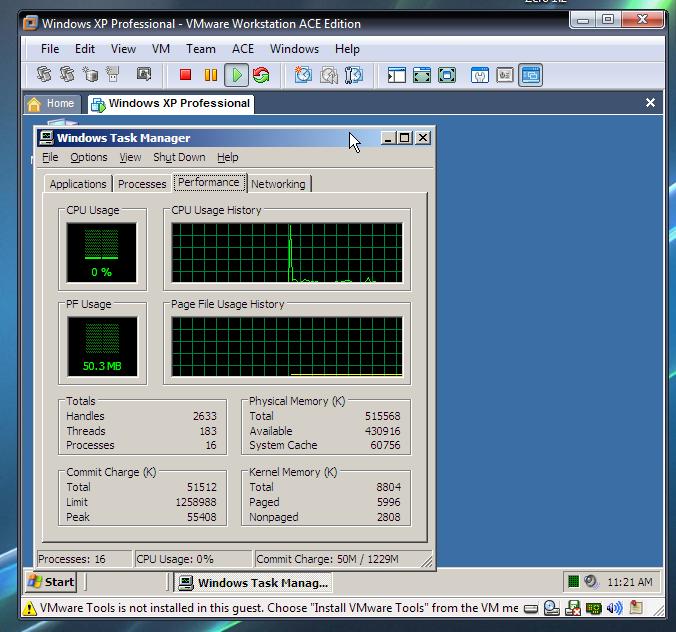This screenshot has width=676, height=632.
Task: Click the take snapshot clock icon
Action: click(x=303, y=75)
